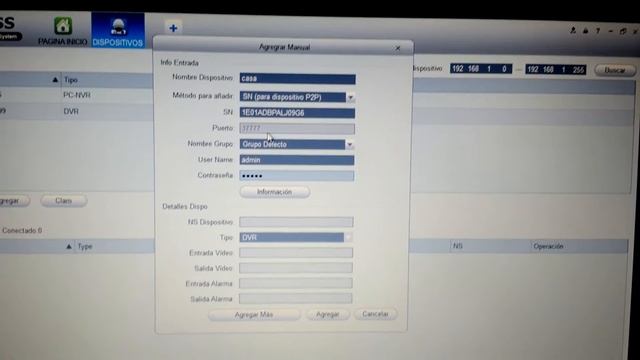Viewport: 640px width, 360px height.
Task: Click the Salida Video field
Action: tap(296, 268)
